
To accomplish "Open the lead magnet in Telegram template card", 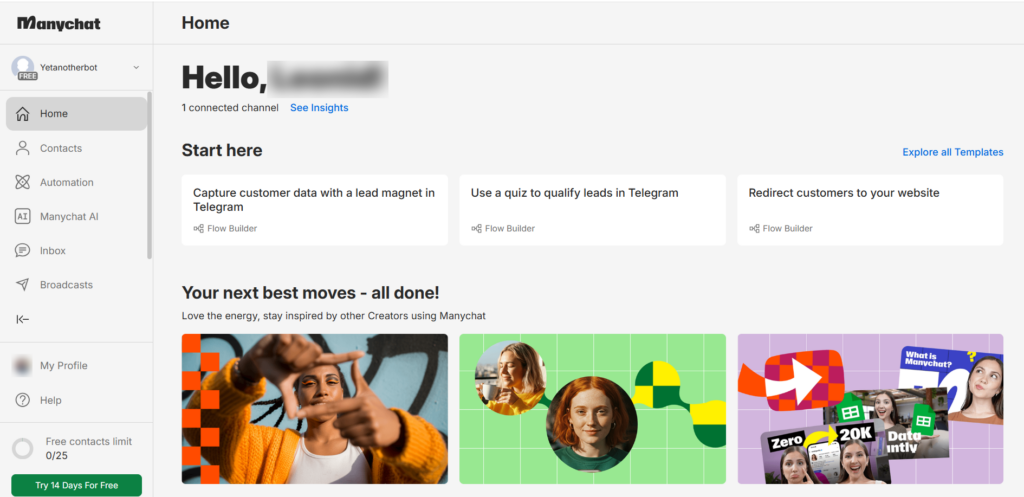I will tap(315, 210).
